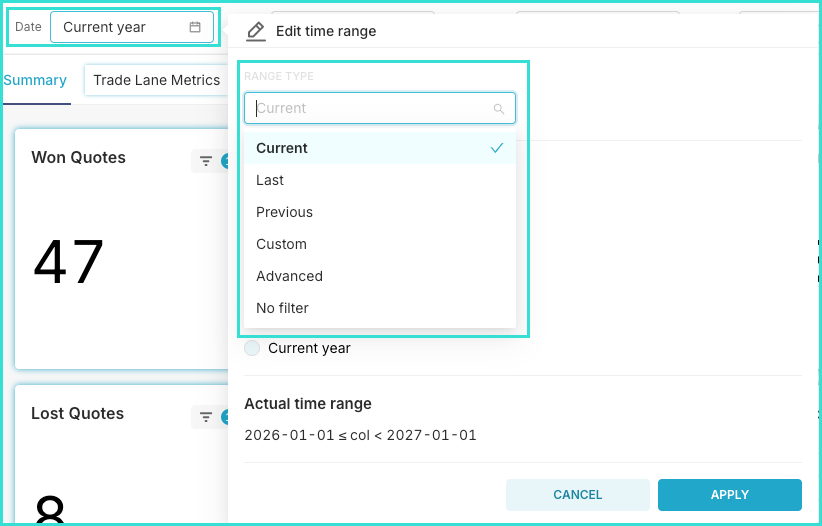The image size is (822, 526).
Task: Choose Last from the range type list
Action: click(270, 180)
